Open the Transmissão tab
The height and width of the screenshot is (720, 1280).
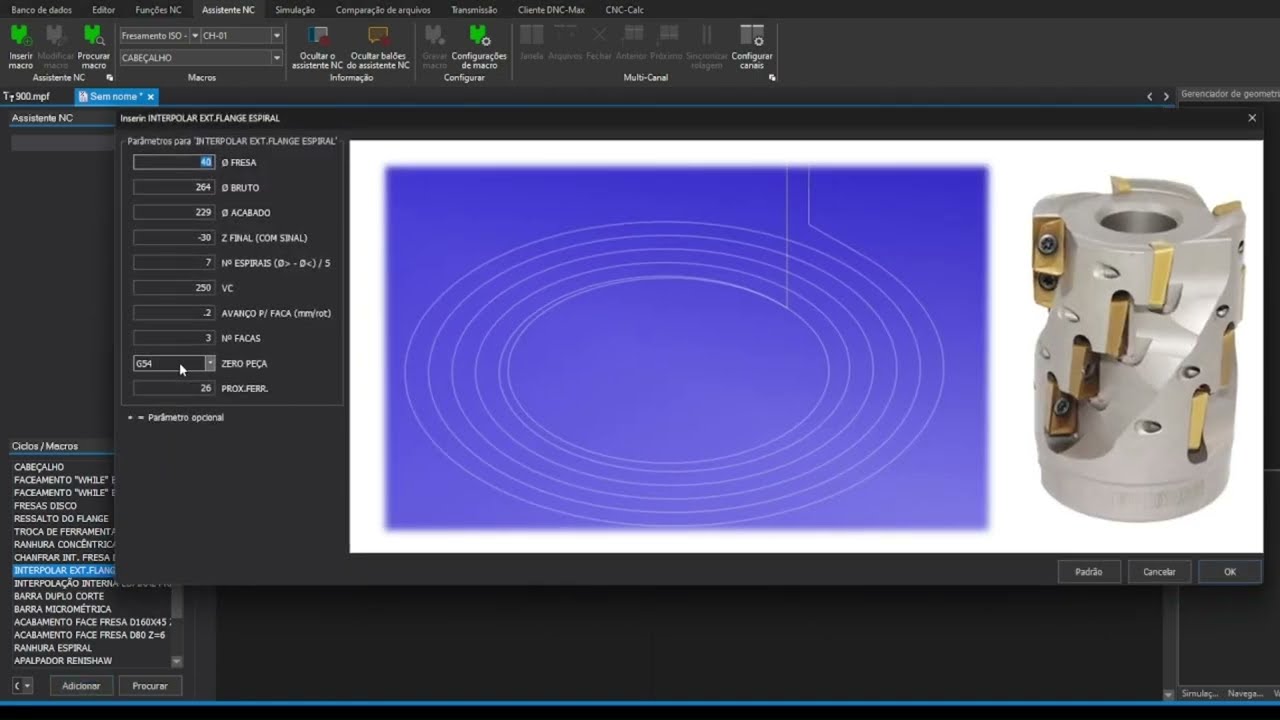[x=474, y=10]
